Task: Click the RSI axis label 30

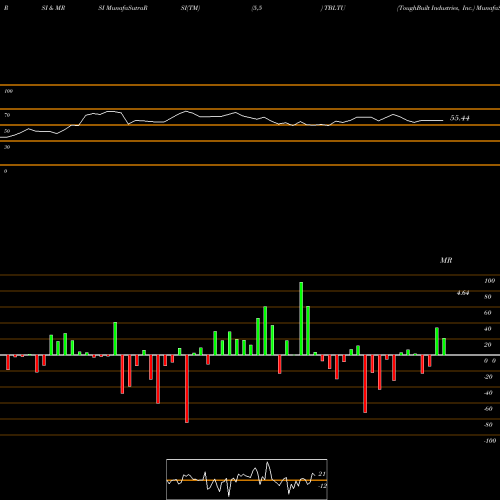Action: click(7, 147)
